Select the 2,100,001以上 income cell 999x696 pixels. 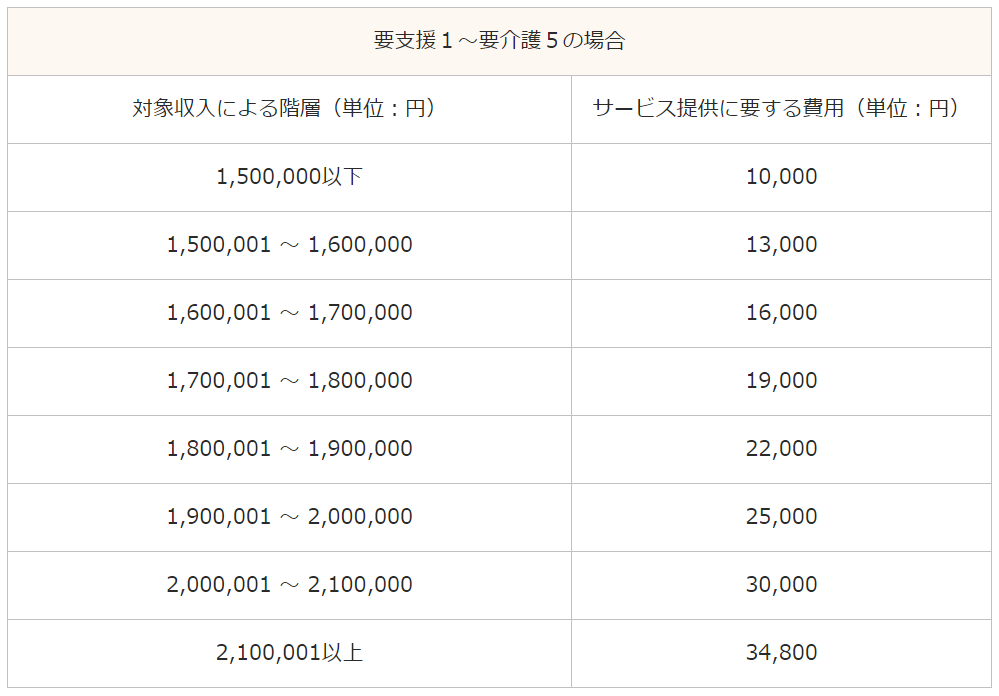pyautogui.click(x=289, y=653)
